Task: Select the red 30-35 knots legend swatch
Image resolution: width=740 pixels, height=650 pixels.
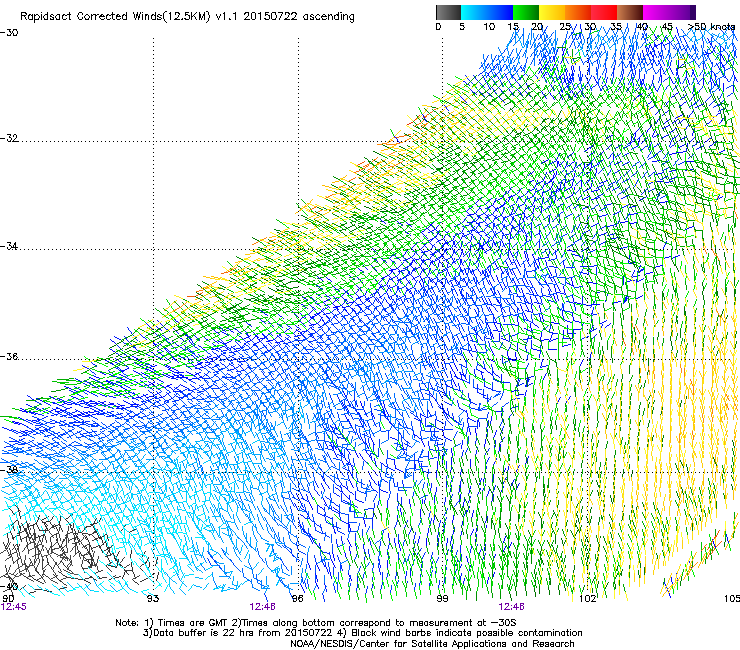Action: pyautogui.click(x=604, y=12)
